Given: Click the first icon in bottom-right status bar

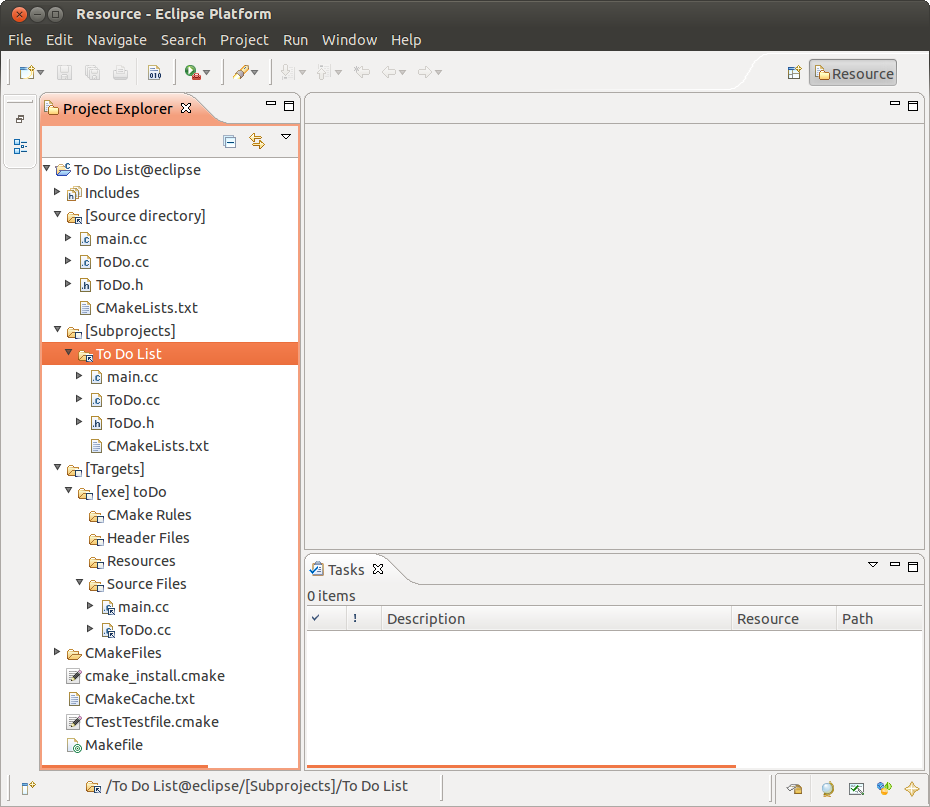Looking at the screenshot, I should coord(795,789).
